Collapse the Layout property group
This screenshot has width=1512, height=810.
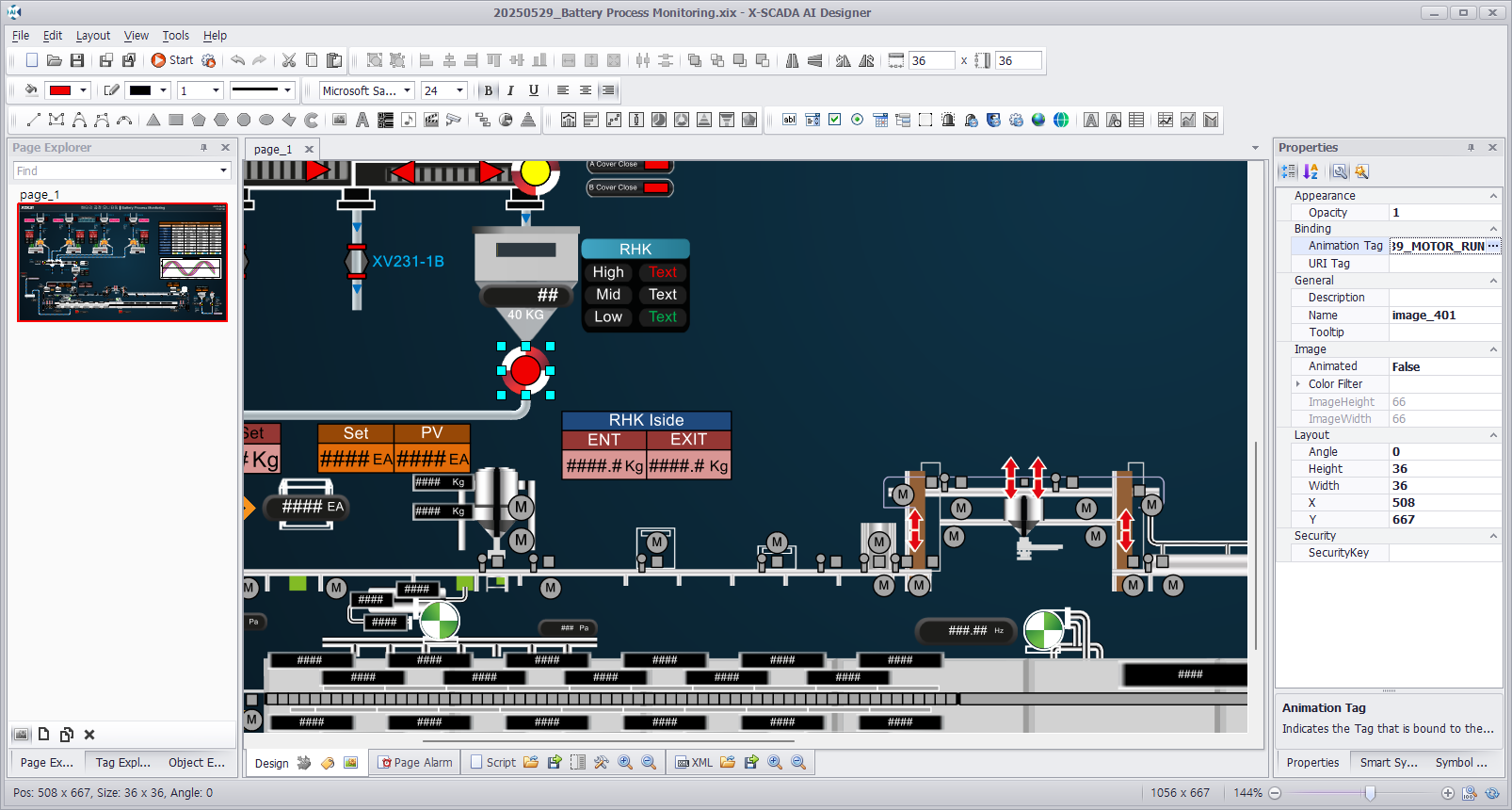[1493, 435]
